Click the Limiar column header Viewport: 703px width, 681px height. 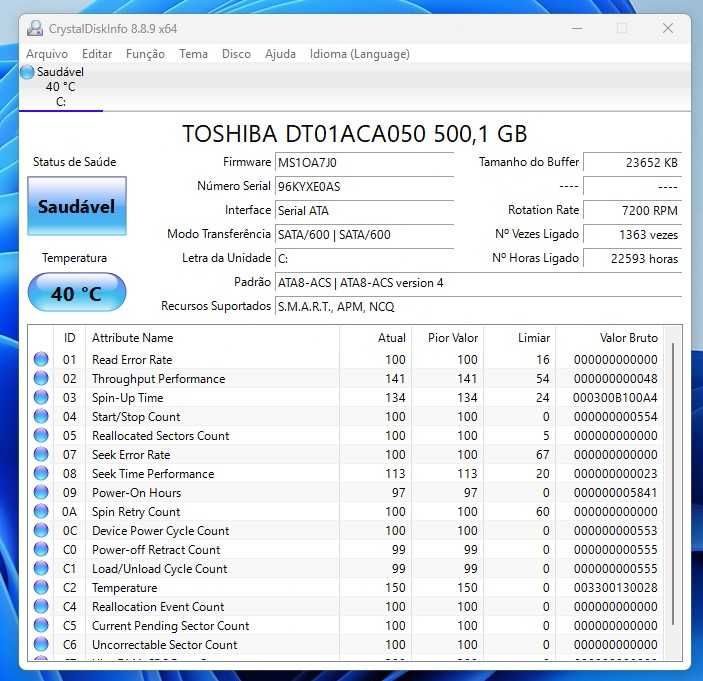point(520,338)
